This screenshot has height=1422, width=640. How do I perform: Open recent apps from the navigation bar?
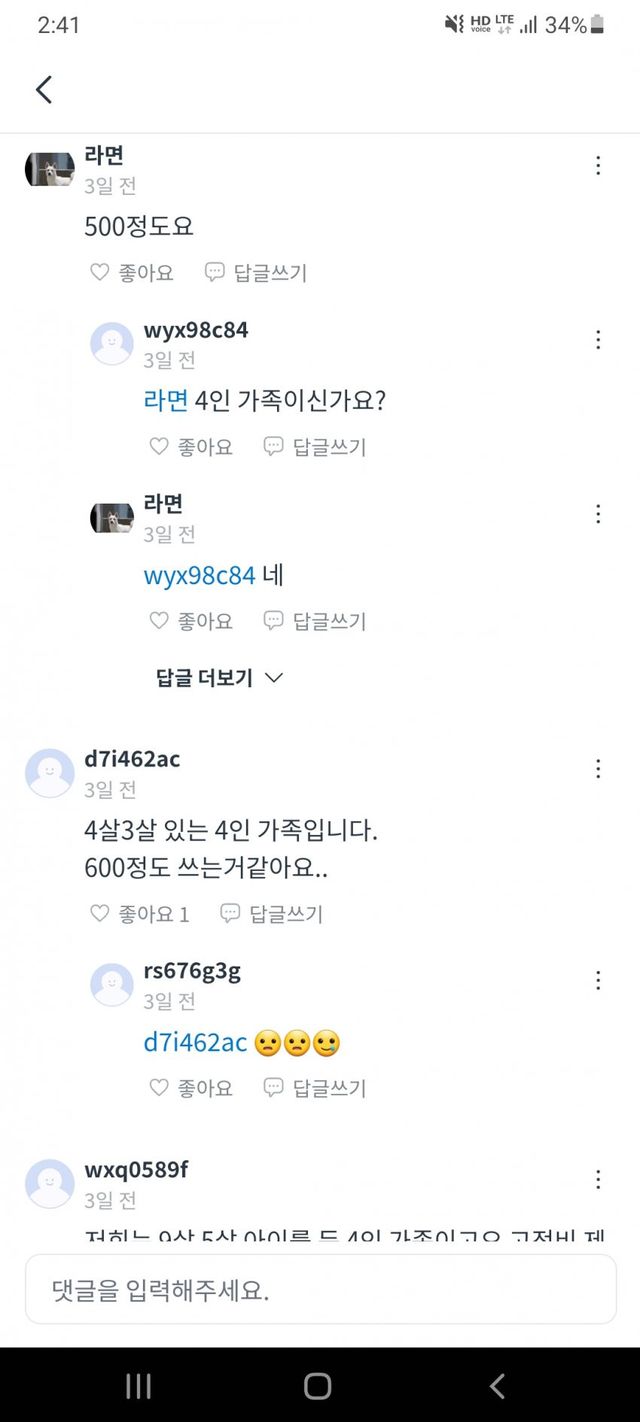[x=138, y=1385]
